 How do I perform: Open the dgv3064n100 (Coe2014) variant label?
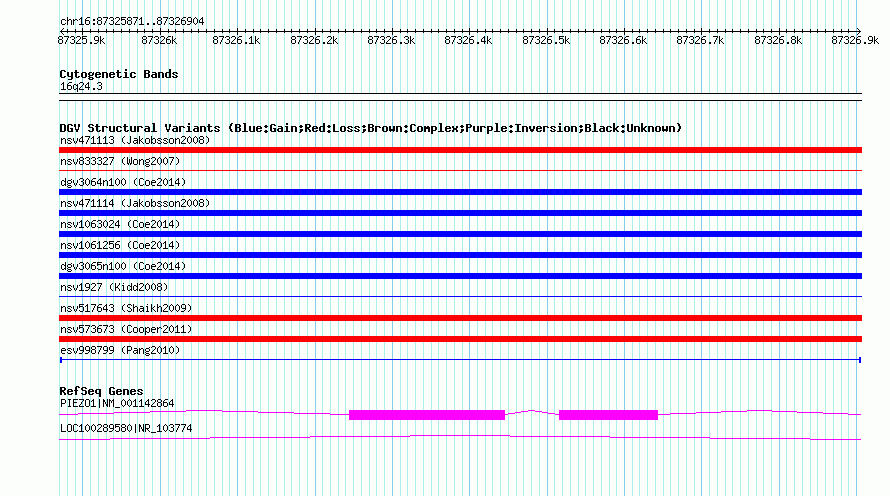123,182
